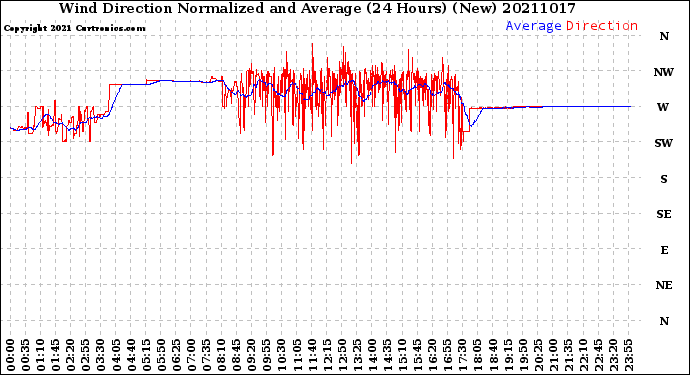Click the 16:55 time label
Image resolution: width=690 pixels, height=375 pixels.
pos(448,355)
